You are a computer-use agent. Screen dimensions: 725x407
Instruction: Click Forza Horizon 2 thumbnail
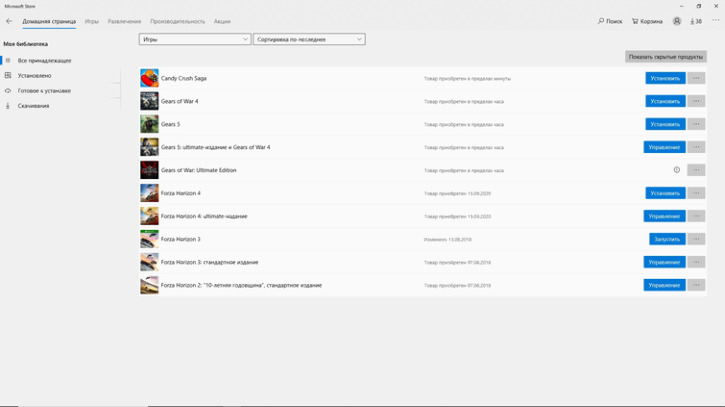pyautogui.click(x=149, y=285)
